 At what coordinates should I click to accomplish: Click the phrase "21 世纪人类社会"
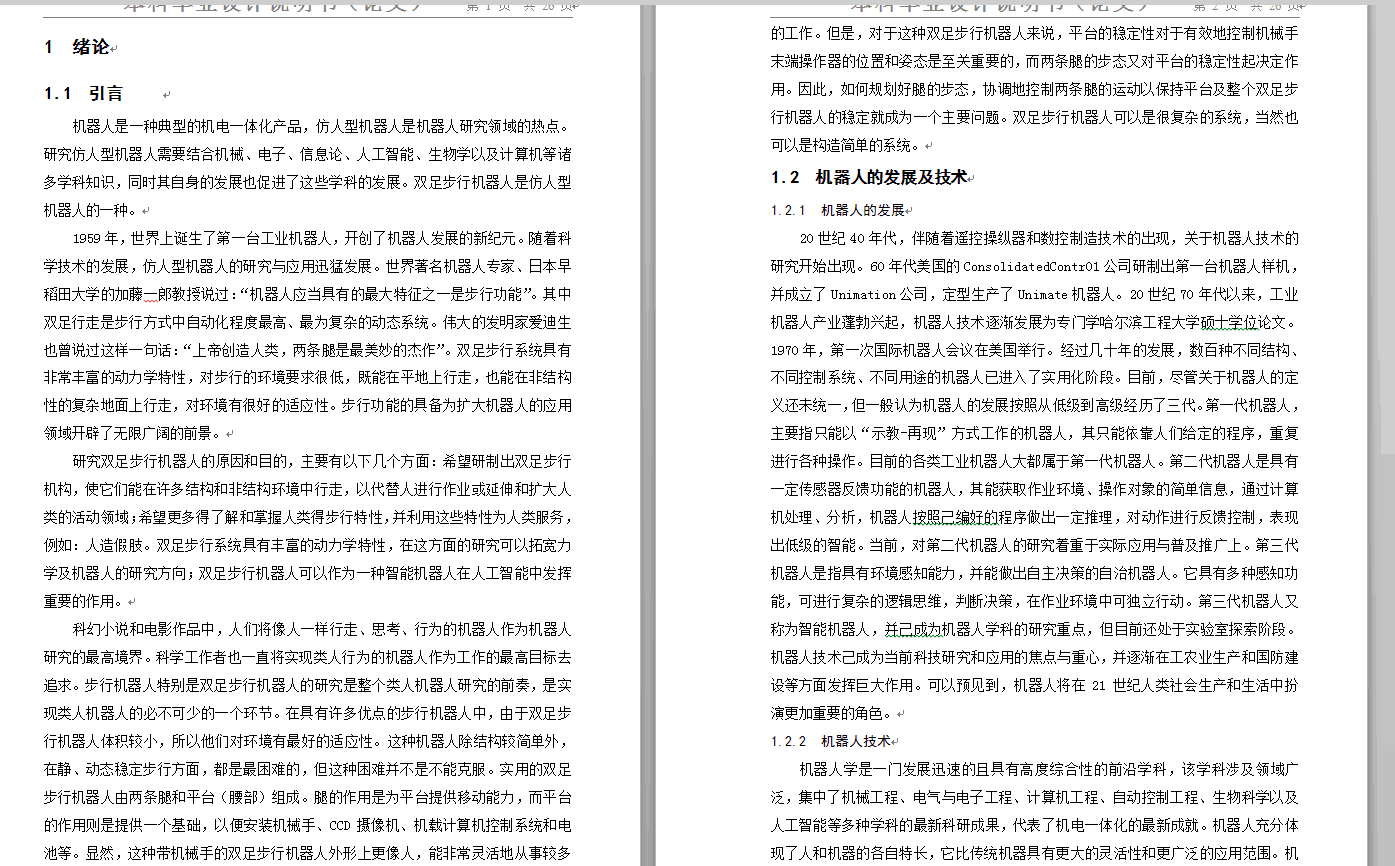1150,686
